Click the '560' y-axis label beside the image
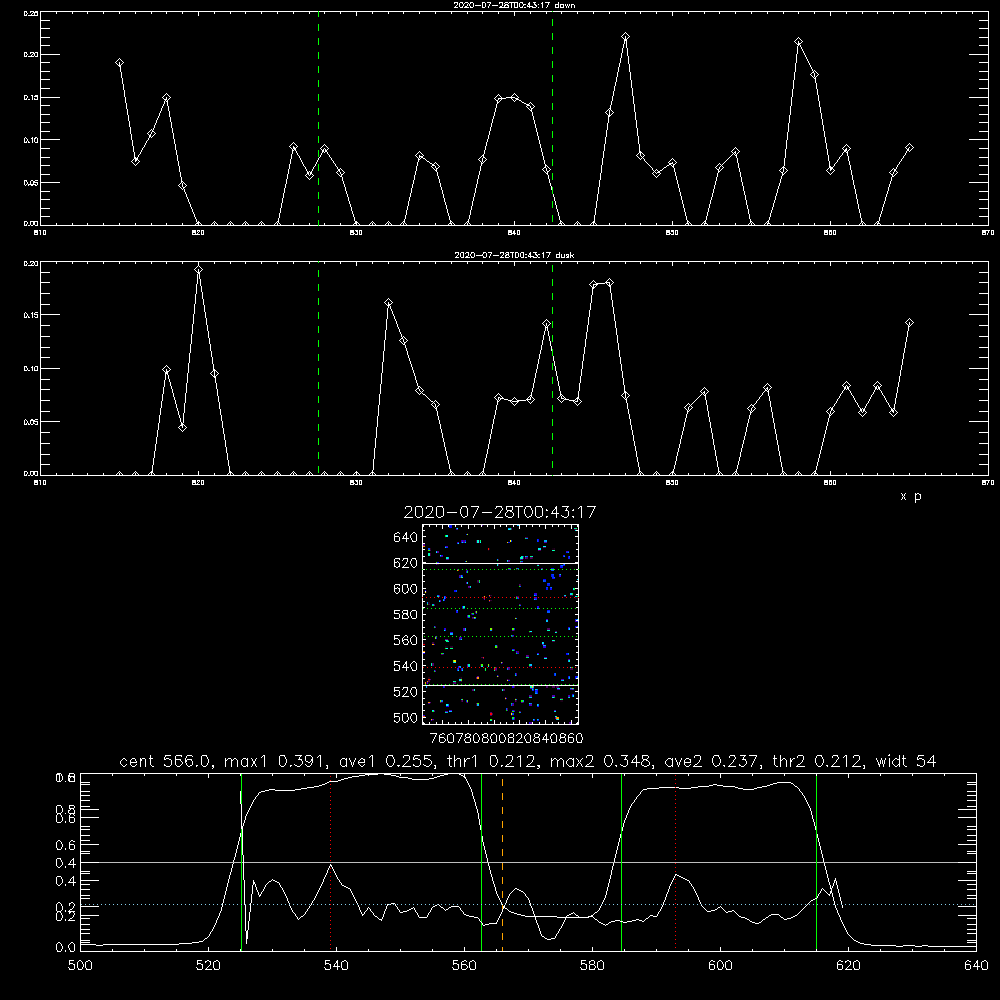This screenshot has height=1000, width=1000. pyautogui.click(x=406, y=640)
